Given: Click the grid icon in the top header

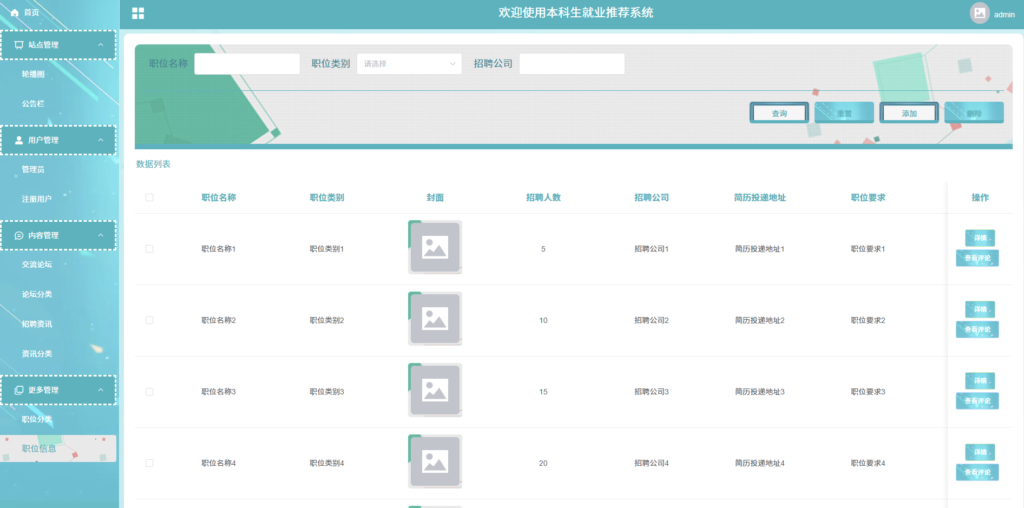Looking at the screenshot, I should (138, 14).
